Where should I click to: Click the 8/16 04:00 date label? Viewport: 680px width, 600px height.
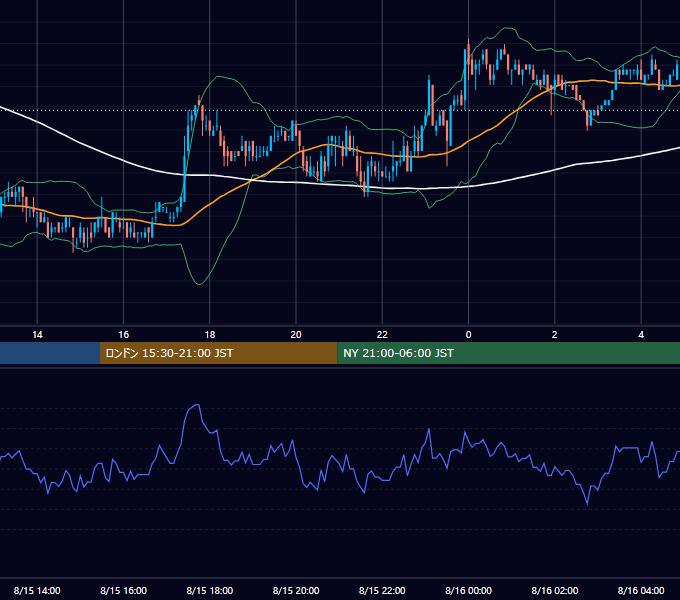point(641,590)
